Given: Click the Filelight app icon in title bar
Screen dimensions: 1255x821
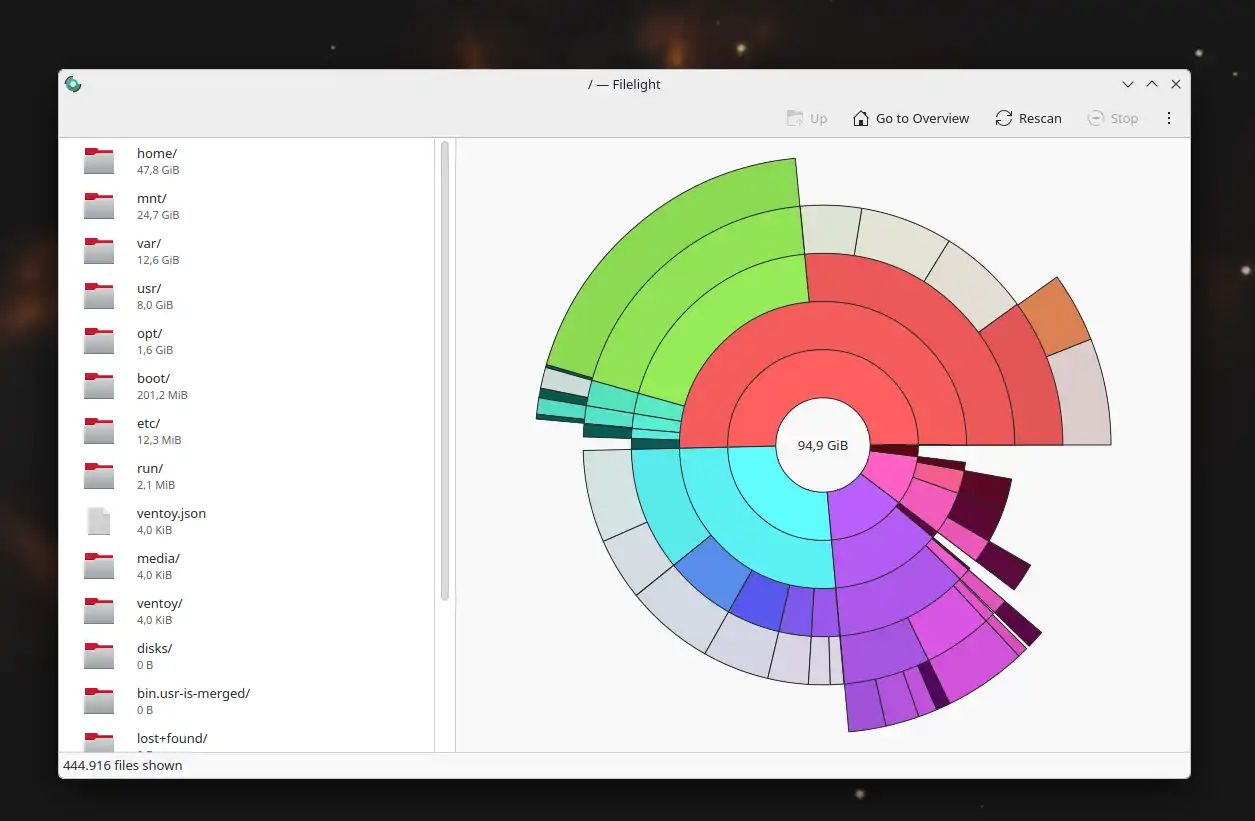Looking at the screenshot, I should click(x=73, y=85).
